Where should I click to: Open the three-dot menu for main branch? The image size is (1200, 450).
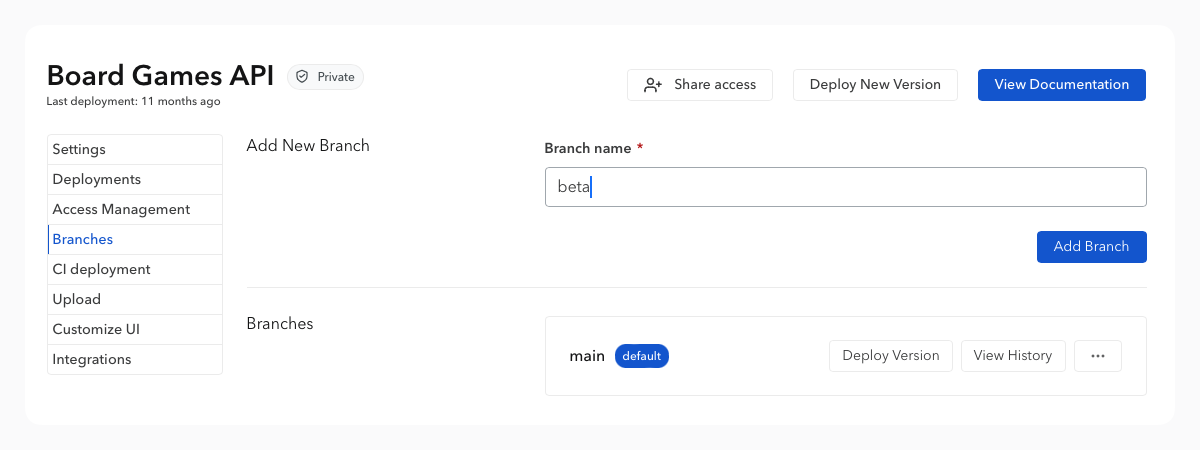click(x=1097, y=356)
